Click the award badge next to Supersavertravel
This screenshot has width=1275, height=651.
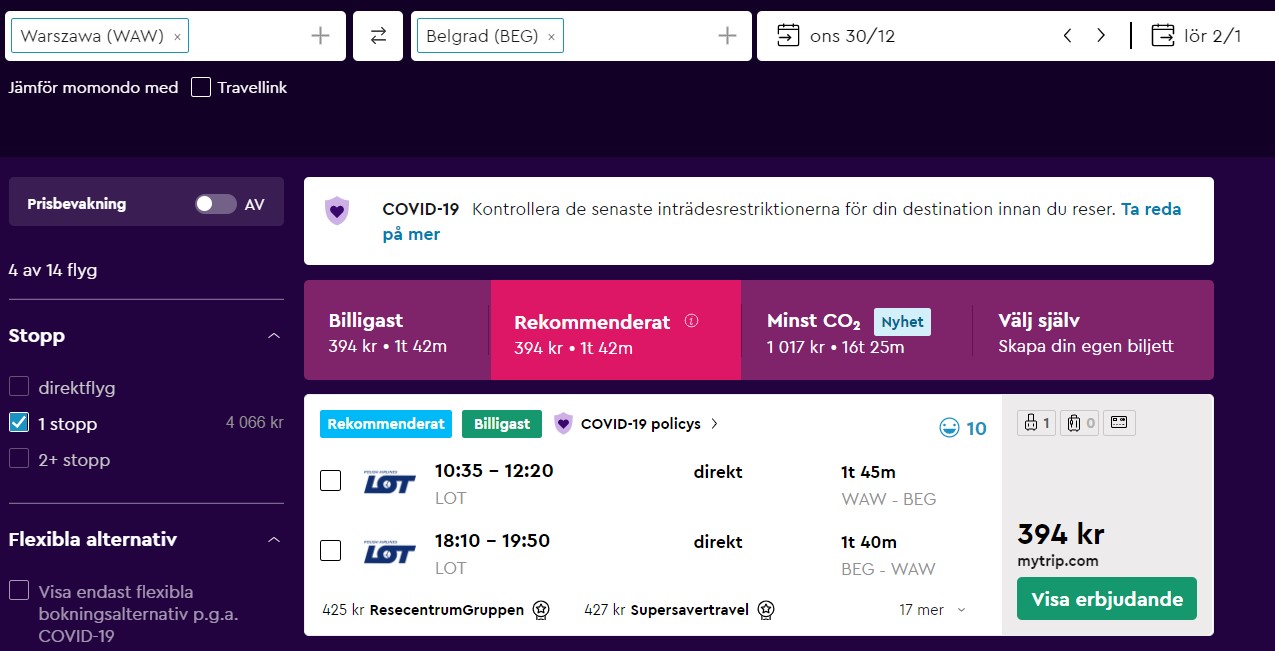click(765, 609)
